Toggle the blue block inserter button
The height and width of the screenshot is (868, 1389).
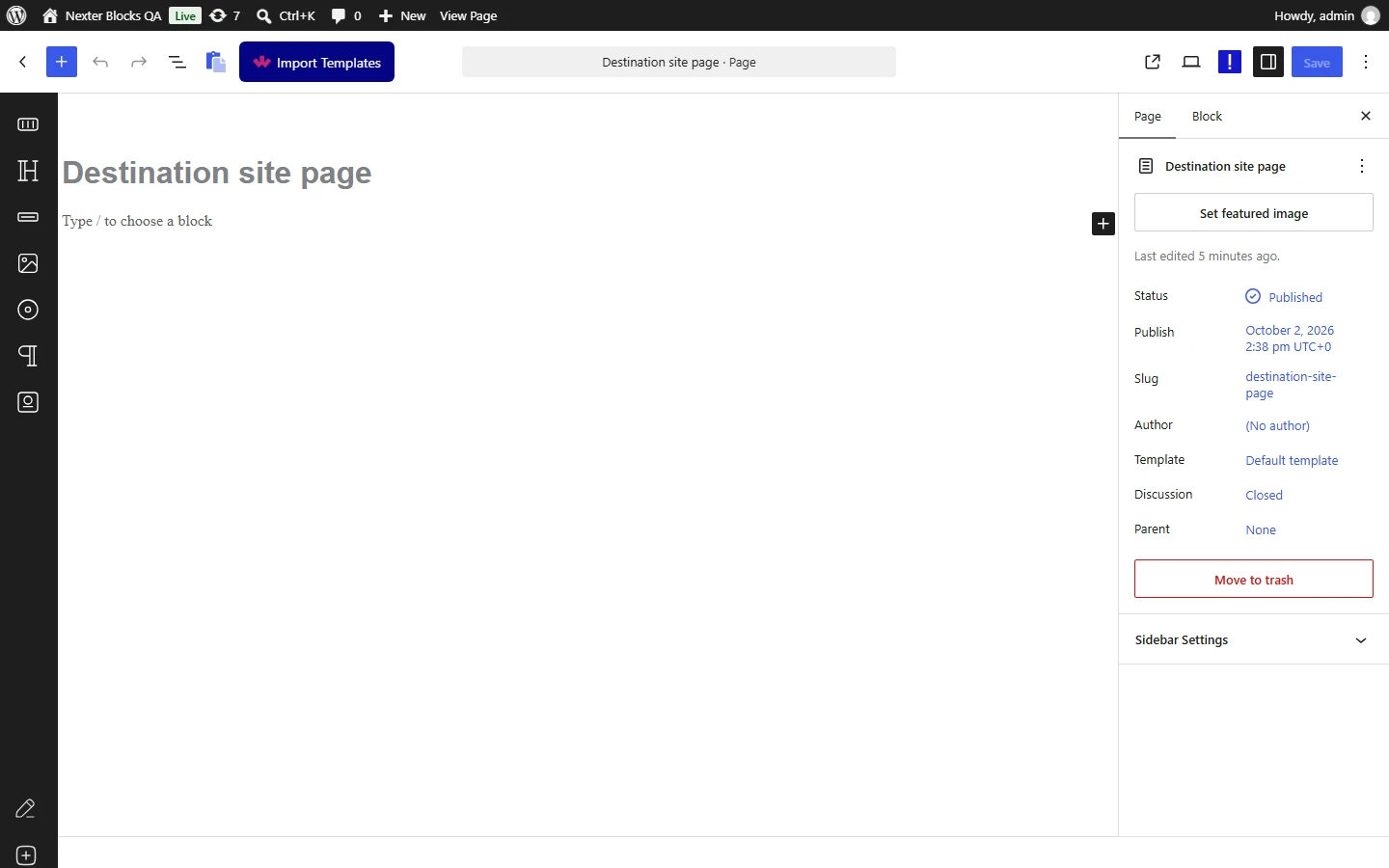[x=62, y=62]
